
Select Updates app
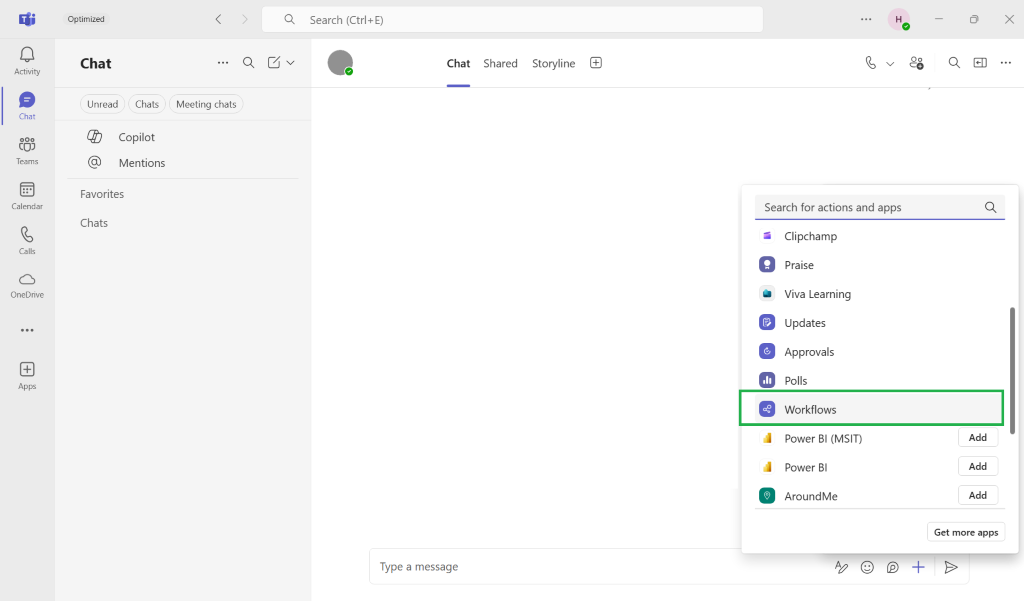coord(879,323)
